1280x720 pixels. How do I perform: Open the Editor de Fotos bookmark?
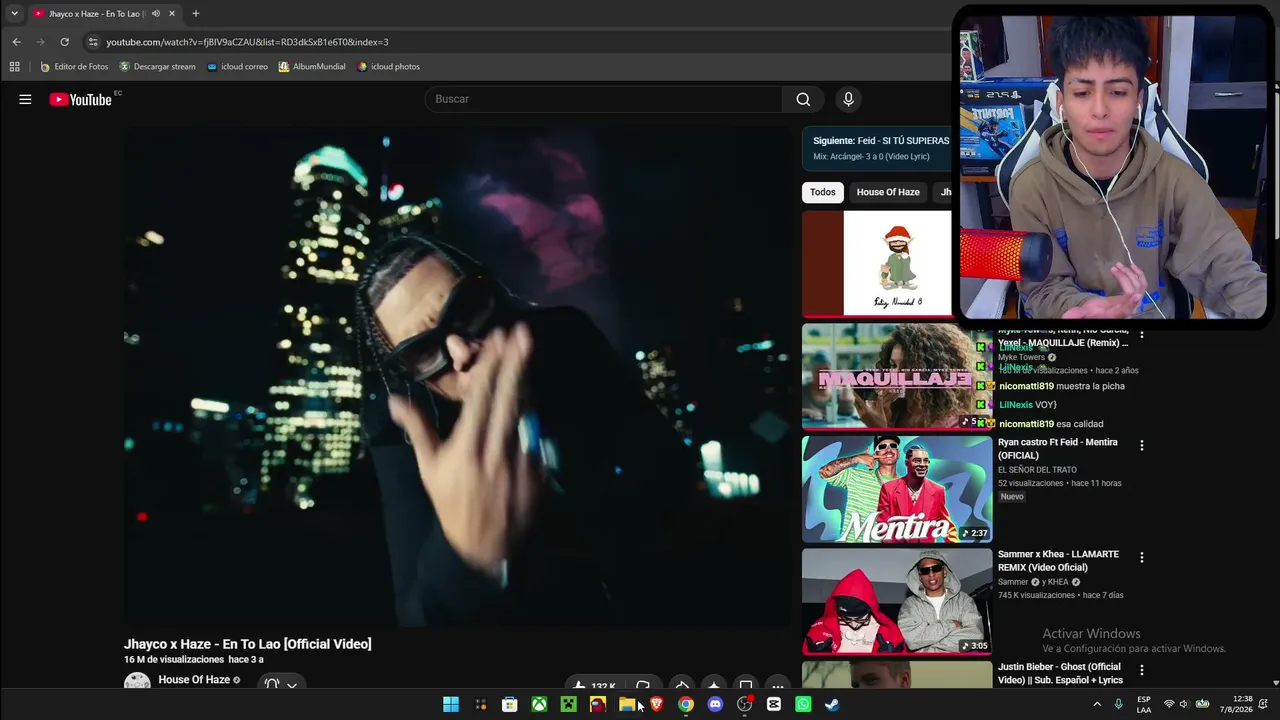74,67
